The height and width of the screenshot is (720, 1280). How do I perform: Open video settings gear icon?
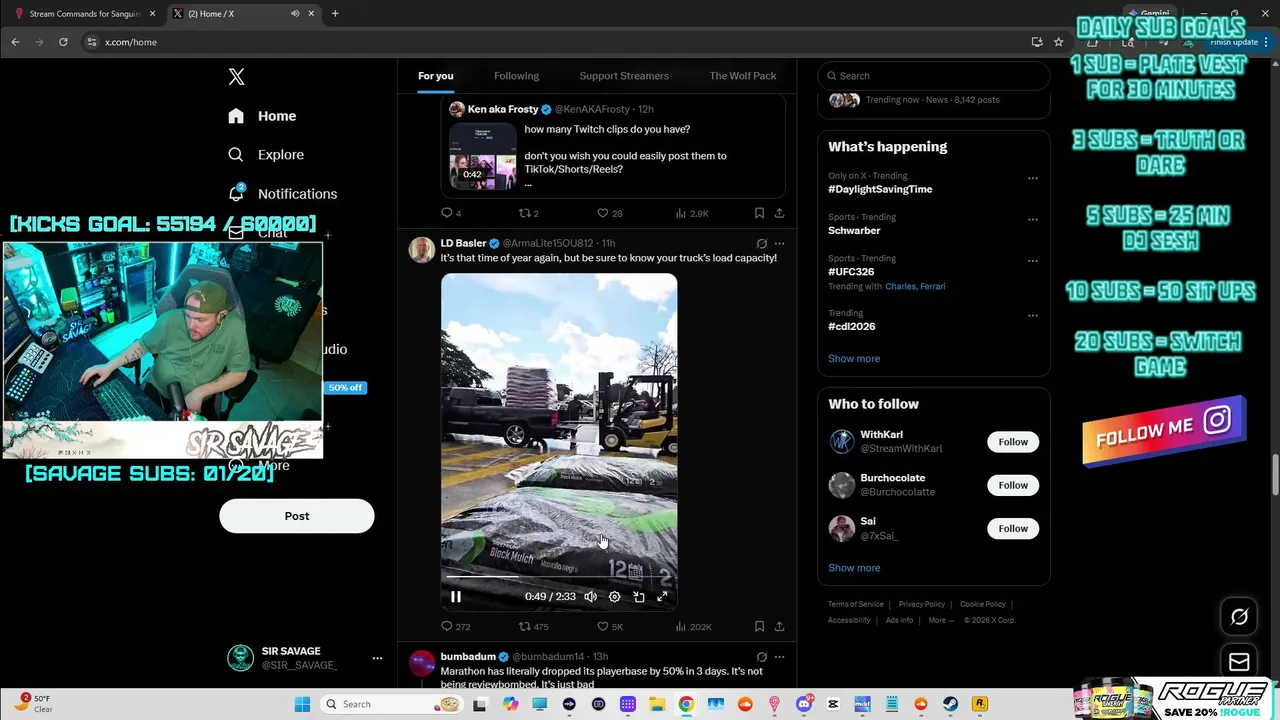tap(614, 597)
